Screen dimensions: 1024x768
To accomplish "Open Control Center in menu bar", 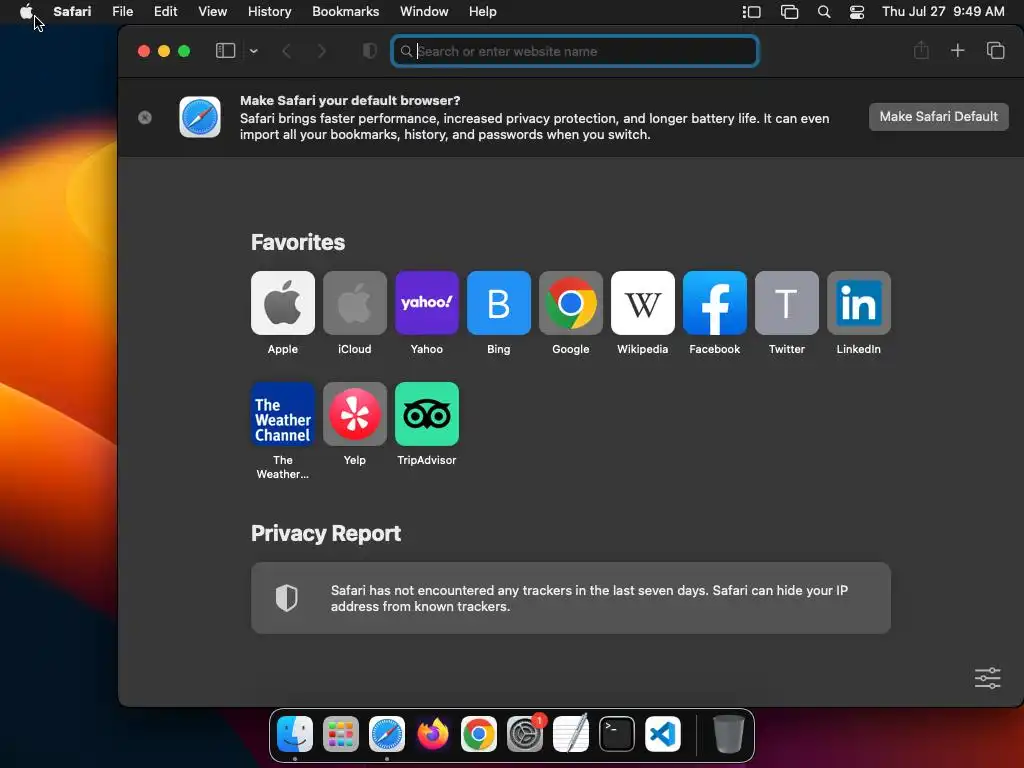I will point(857,12).
